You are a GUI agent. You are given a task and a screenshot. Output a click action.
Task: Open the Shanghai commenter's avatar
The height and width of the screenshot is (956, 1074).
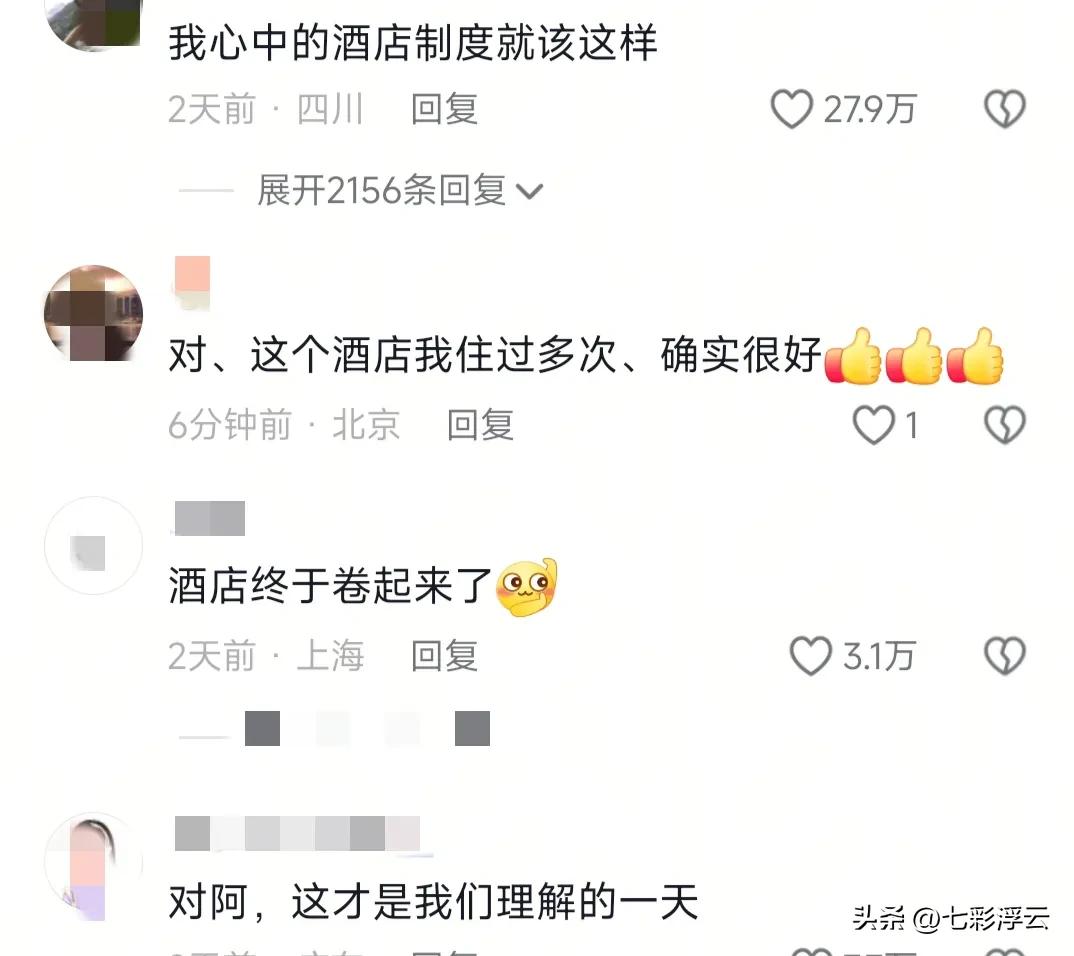click(93, 545)
